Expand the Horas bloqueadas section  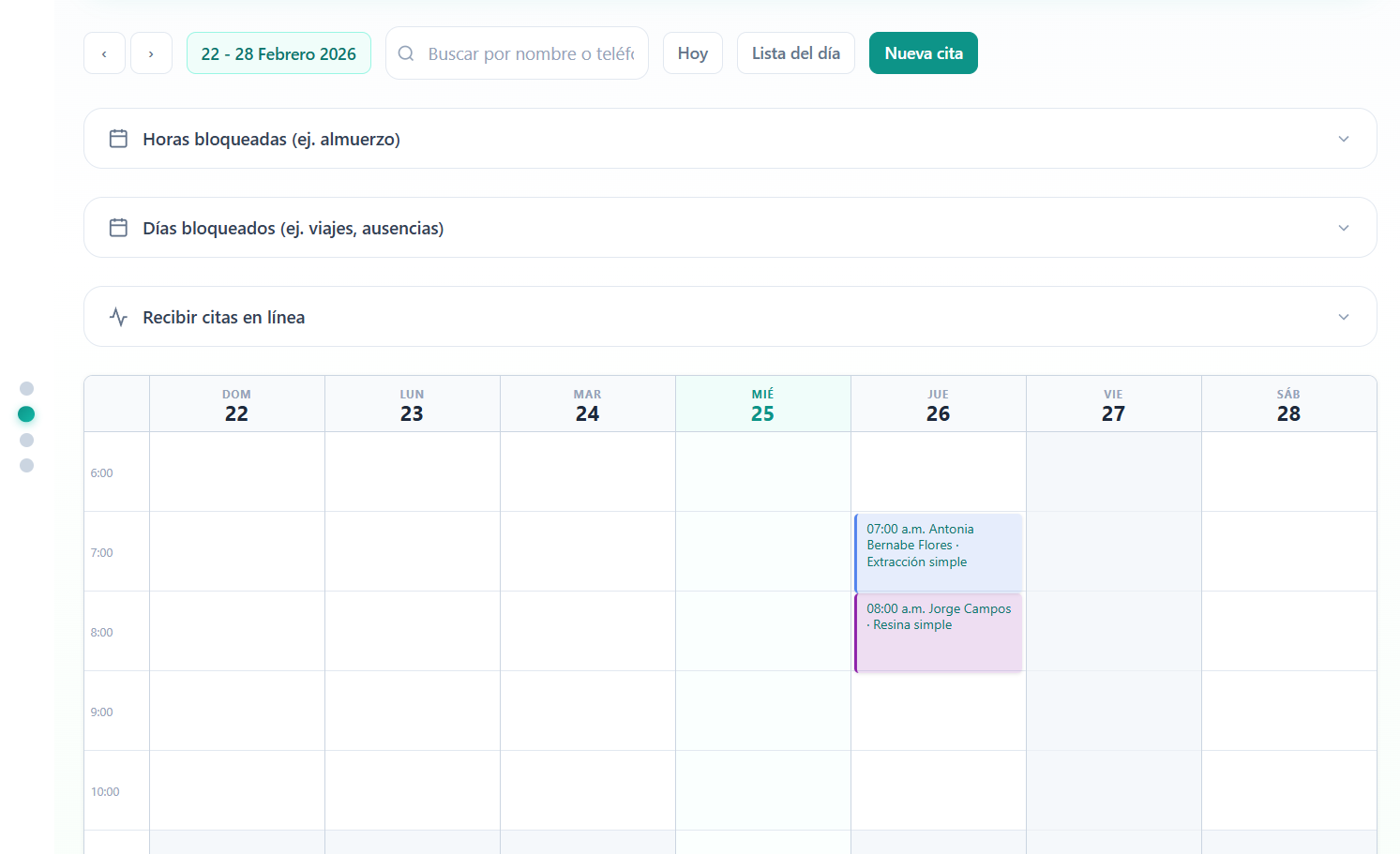pyautogui.click(x=1344, y=138)
